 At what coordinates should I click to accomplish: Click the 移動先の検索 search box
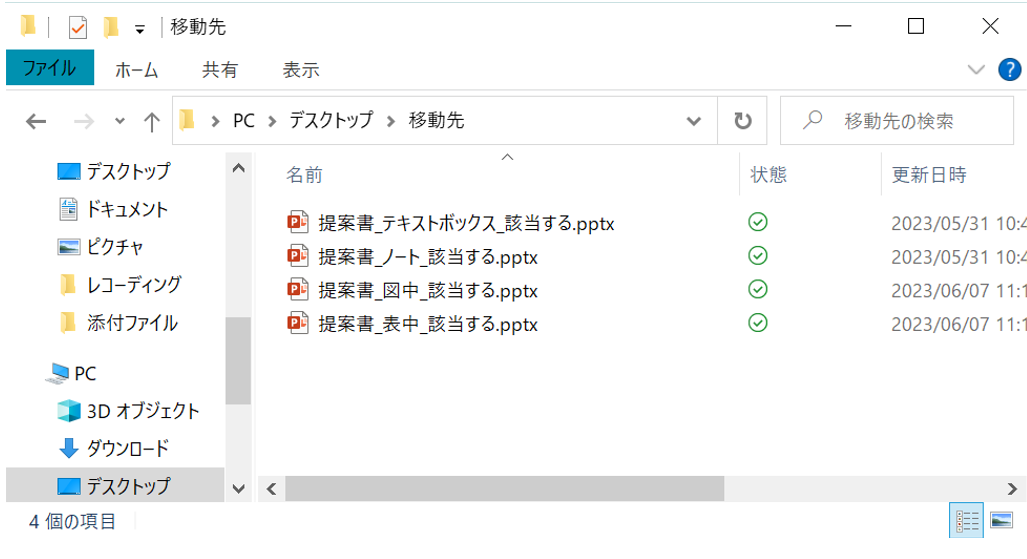pos(898,121)
